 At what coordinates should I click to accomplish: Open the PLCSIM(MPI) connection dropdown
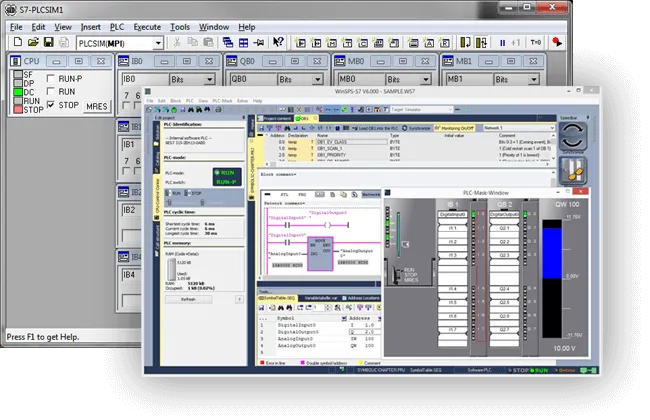[x=158, y=43]
